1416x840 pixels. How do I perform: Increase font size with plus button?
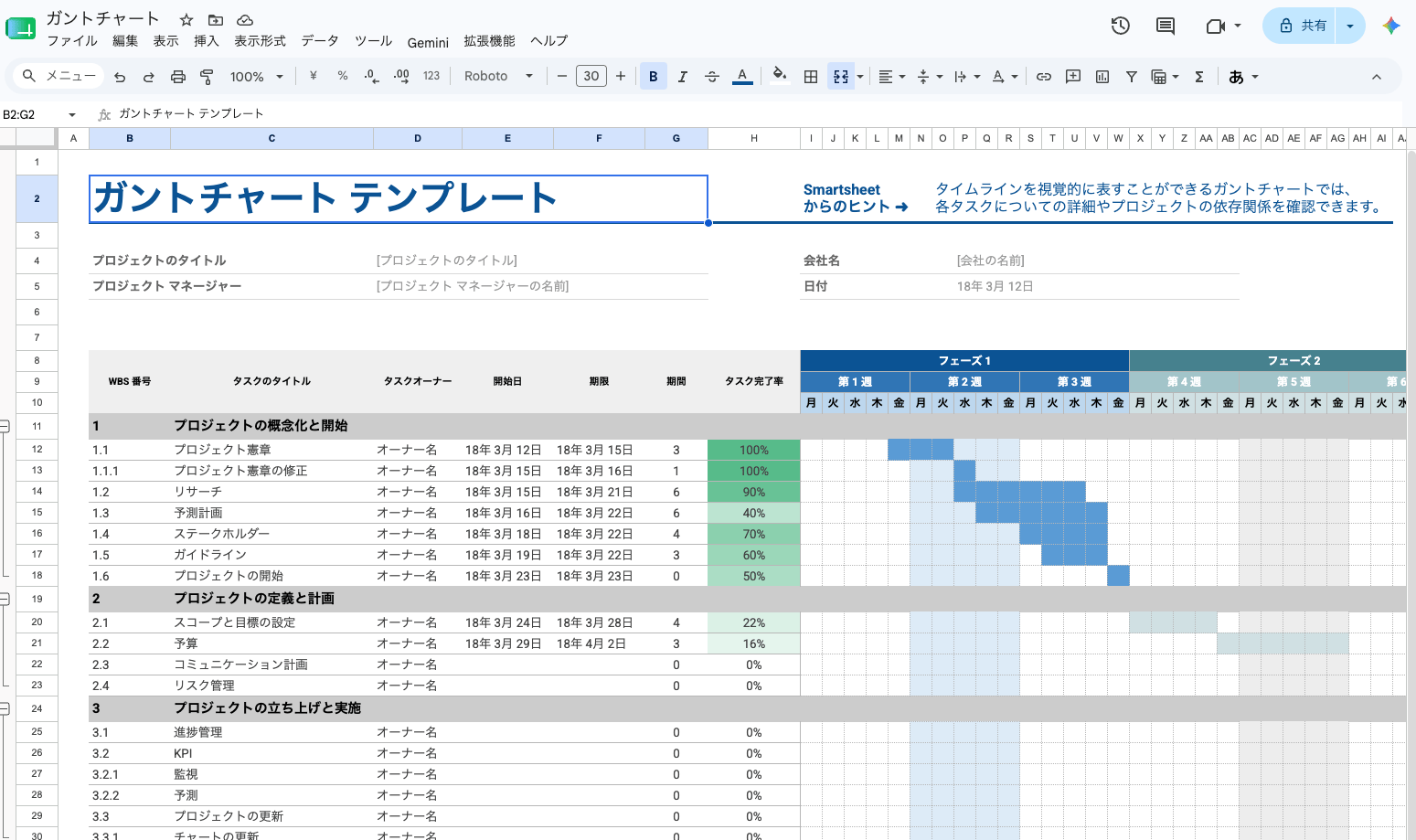pyautogui.click(x=621, y=76)
